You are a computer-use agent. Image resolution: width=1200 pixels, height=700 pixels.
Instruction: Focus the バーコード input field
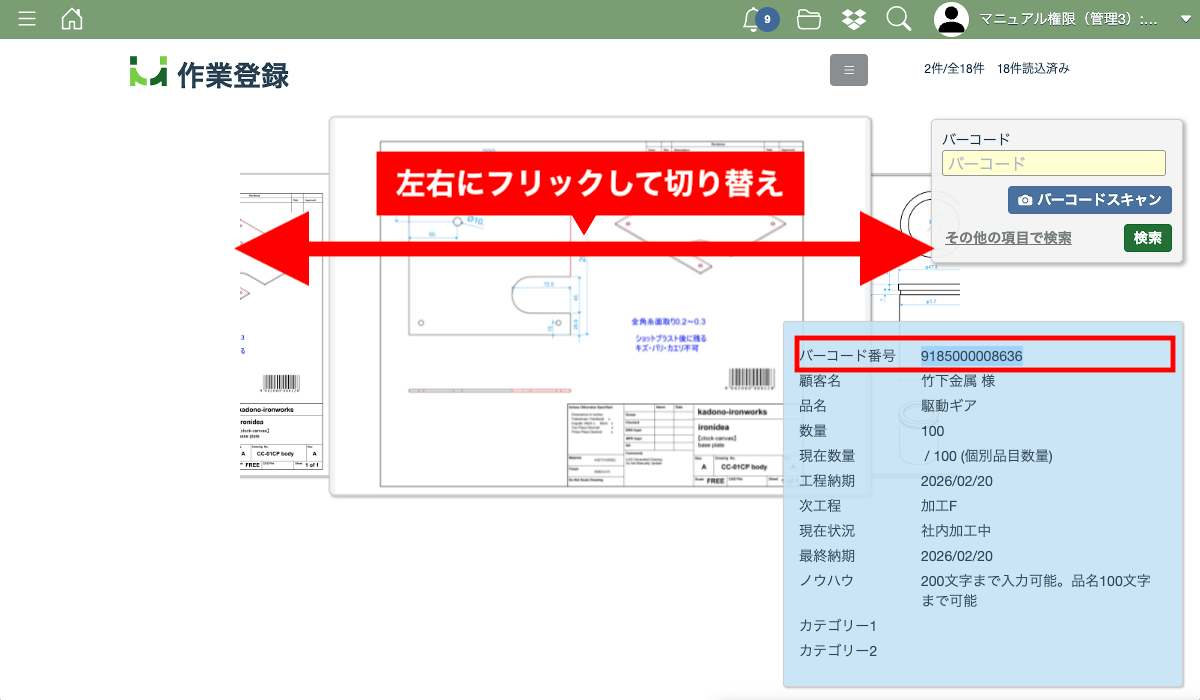1054,163
